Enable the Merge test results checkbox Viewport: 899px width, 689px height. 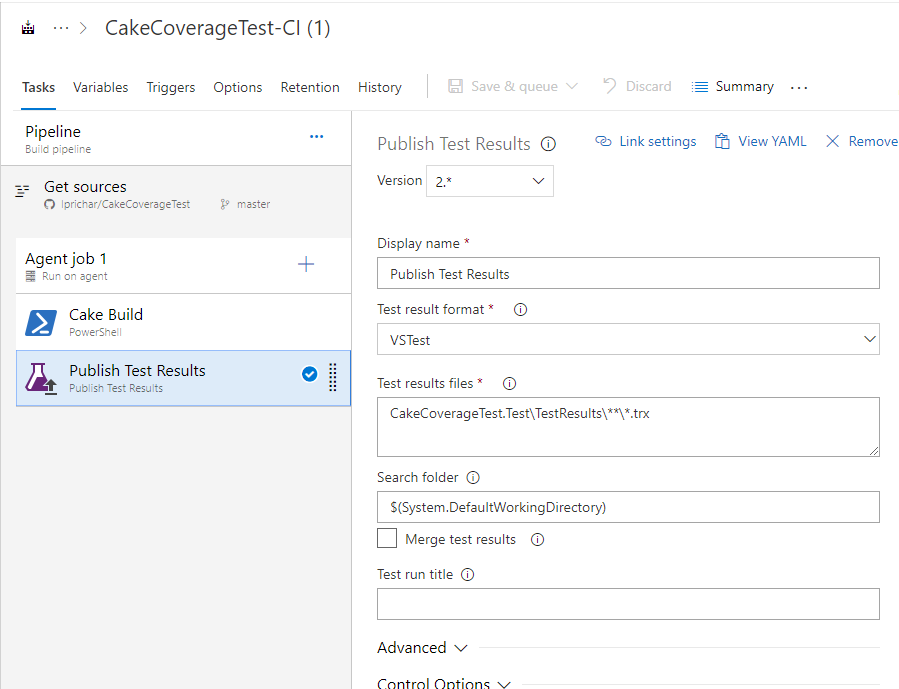(x=387, y=539)
